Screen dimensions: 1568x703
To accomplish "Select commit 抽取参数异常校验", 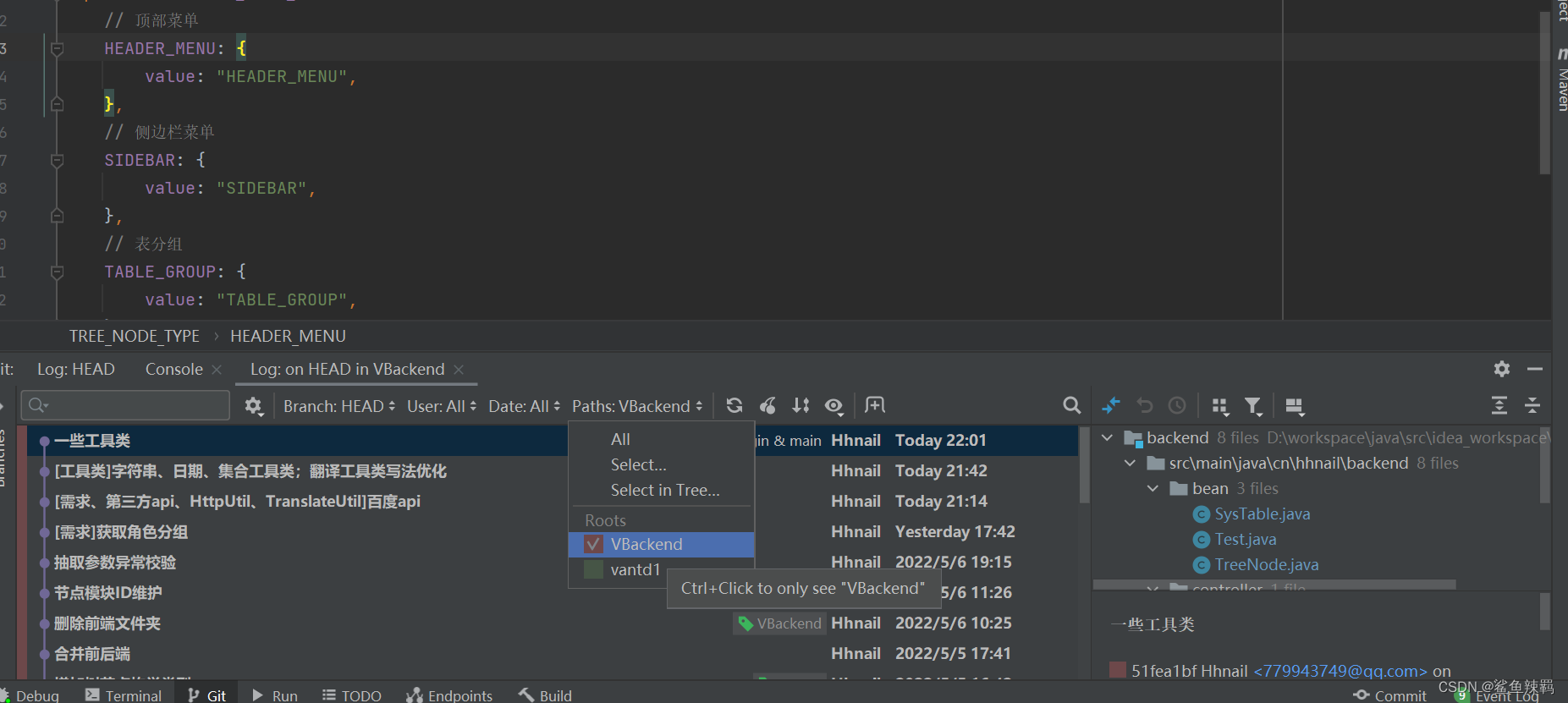I will tap(115, 562).
